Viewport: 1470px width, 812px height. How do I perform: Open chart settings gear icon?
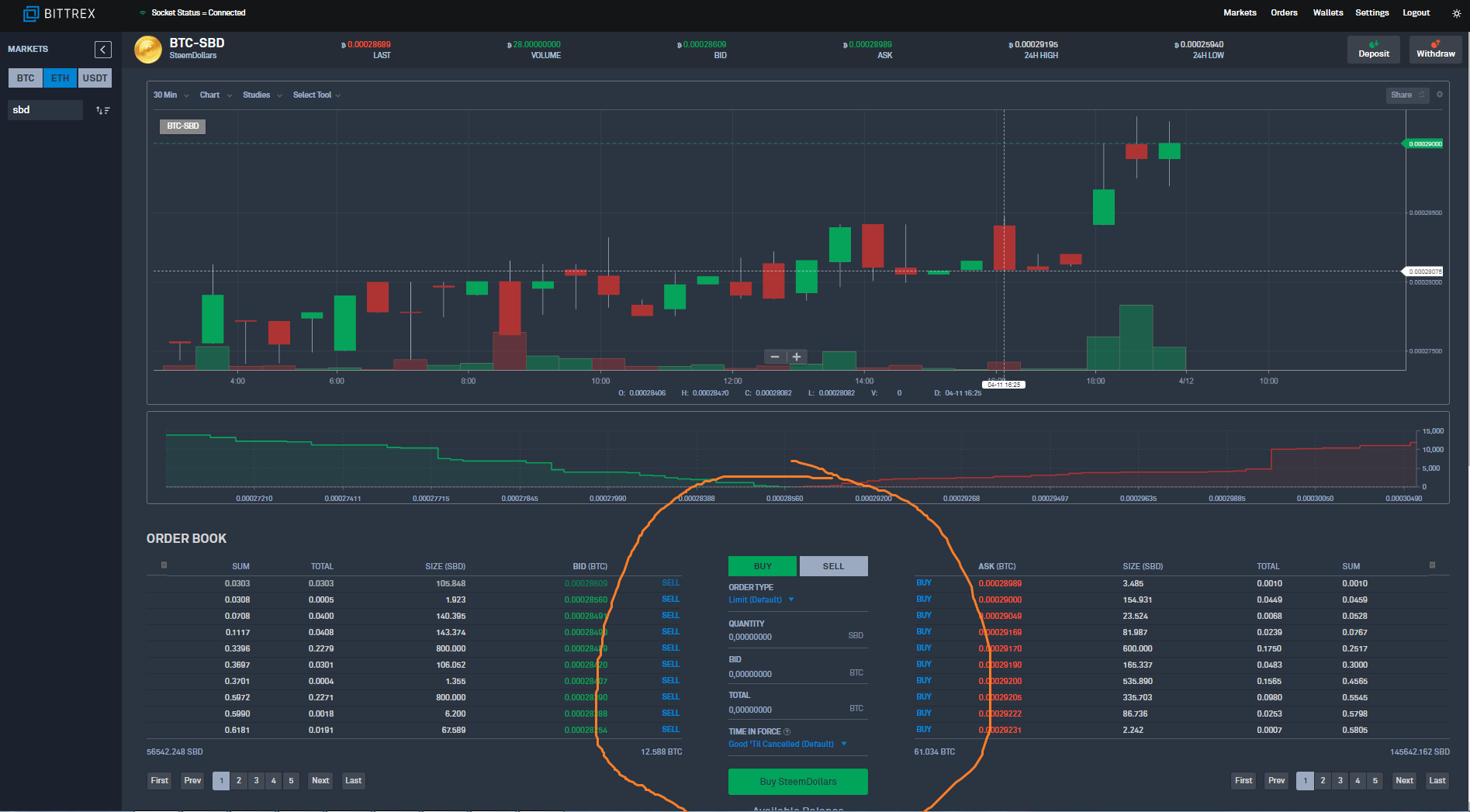pos(1440,95)
